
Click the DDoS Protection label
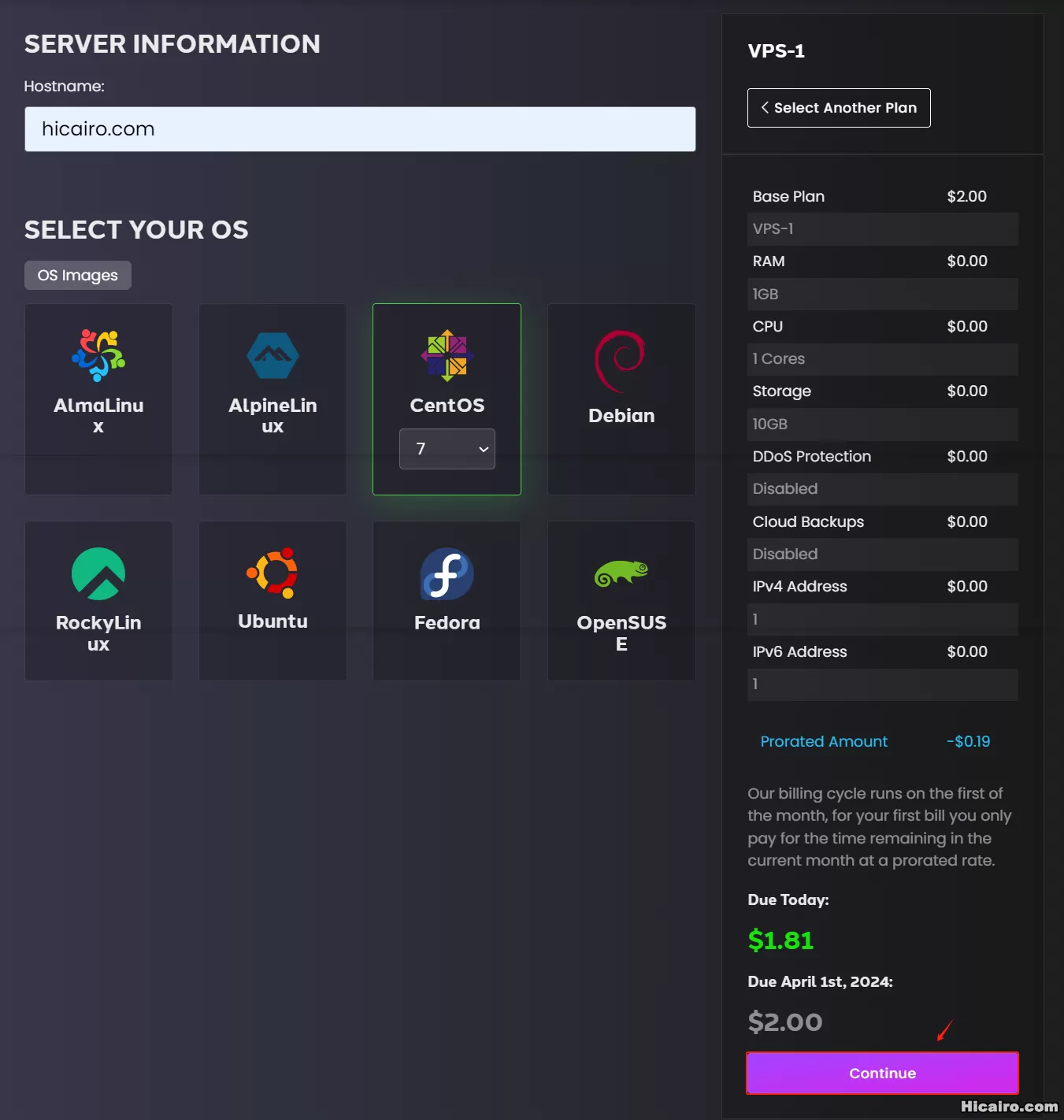[811, 457]
